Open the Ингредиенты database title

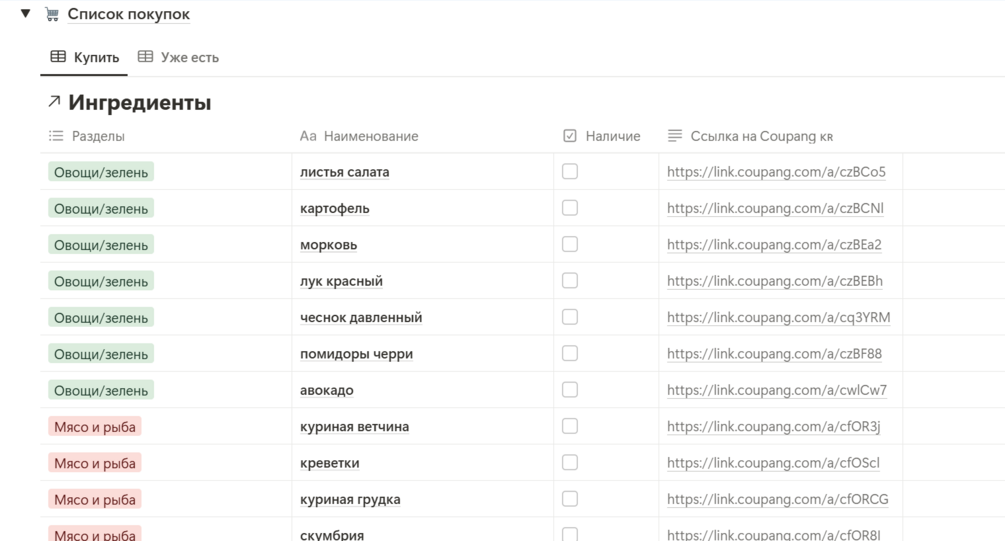pyautogui.click(x=140, y=103)
